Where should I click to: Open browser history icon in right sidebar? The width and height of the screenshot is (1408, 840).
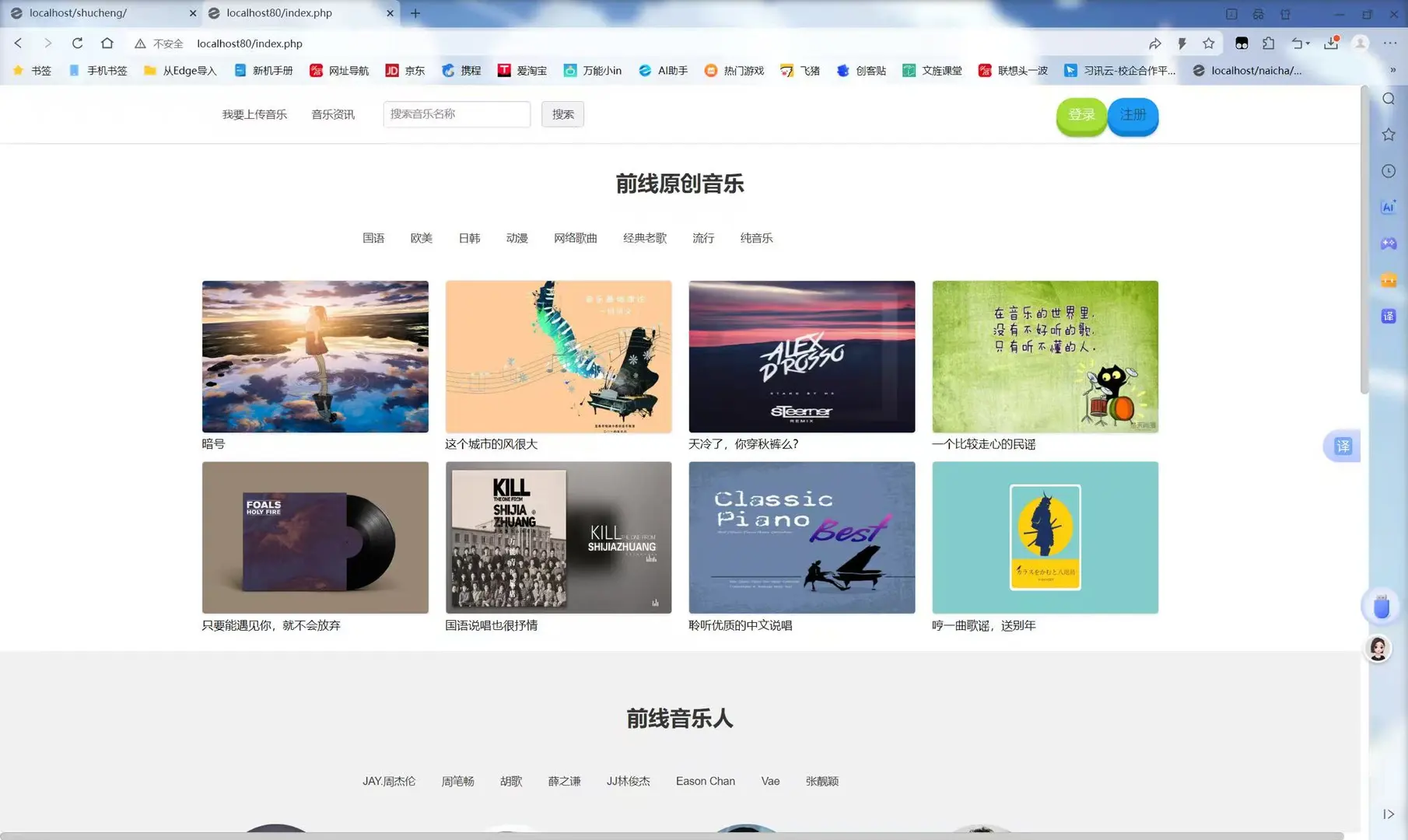[1388, 171]
